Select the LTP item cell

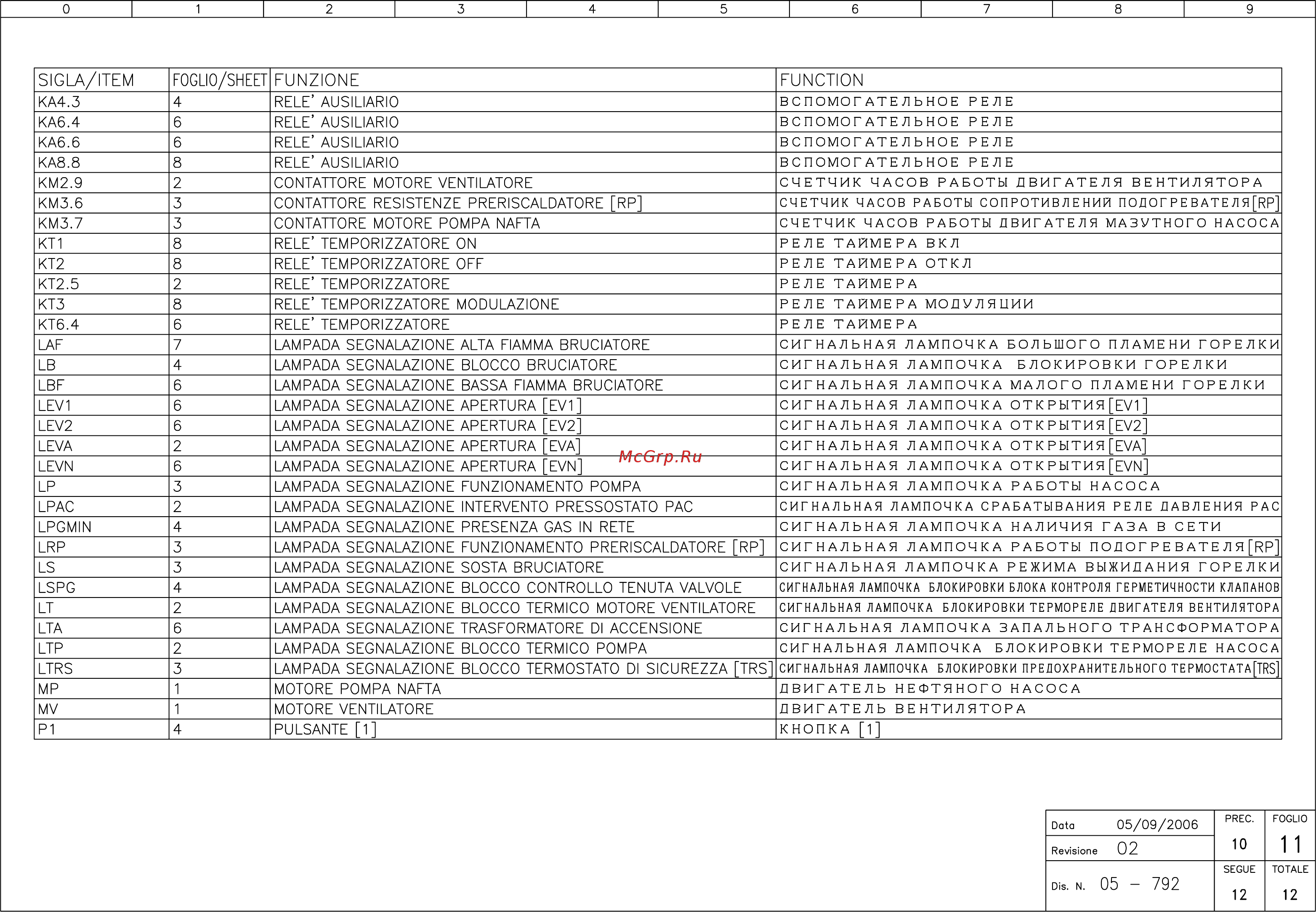[102, 648]
